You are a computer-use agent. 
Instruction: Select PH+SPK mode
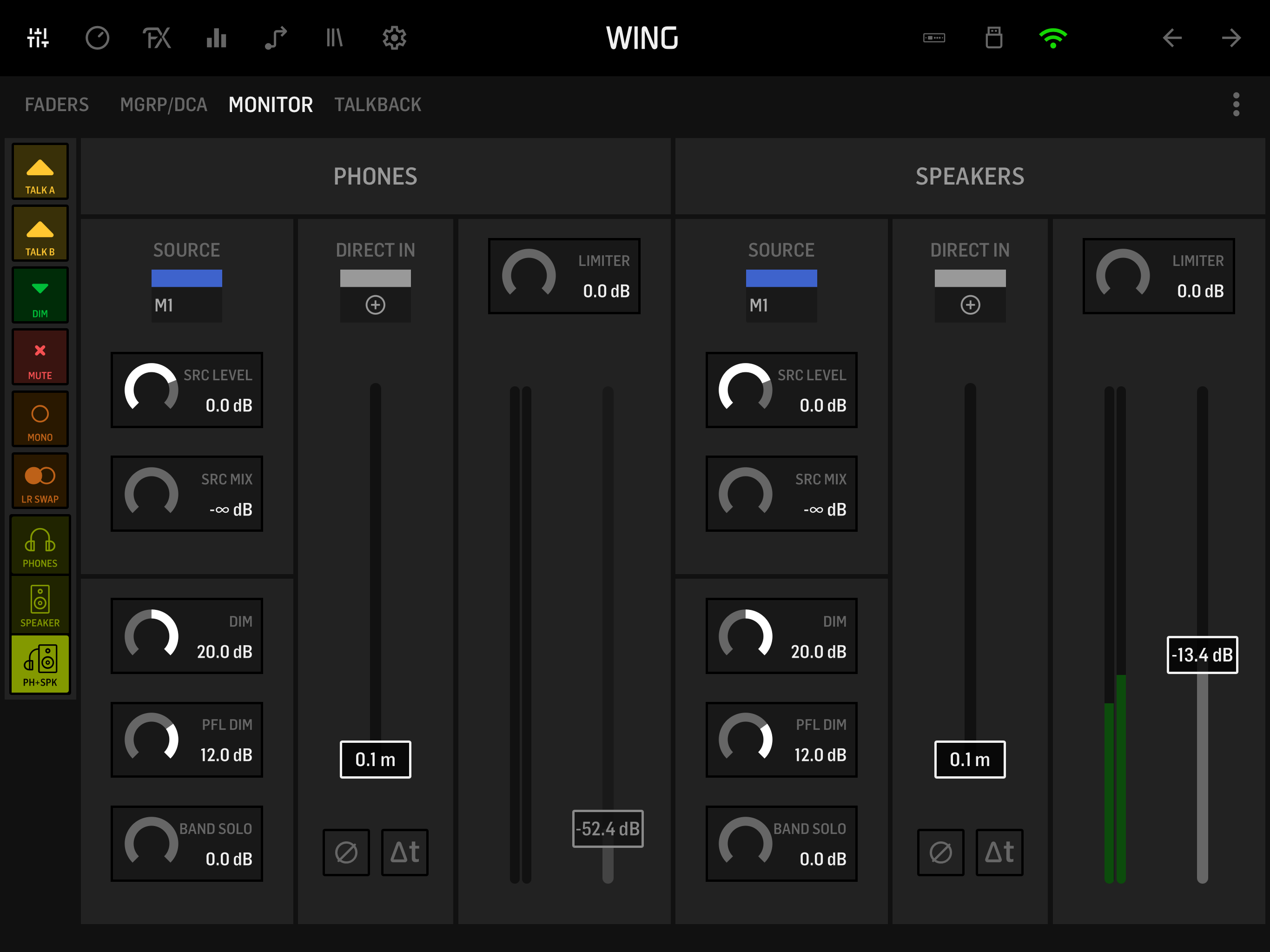(x=40, y=664)
